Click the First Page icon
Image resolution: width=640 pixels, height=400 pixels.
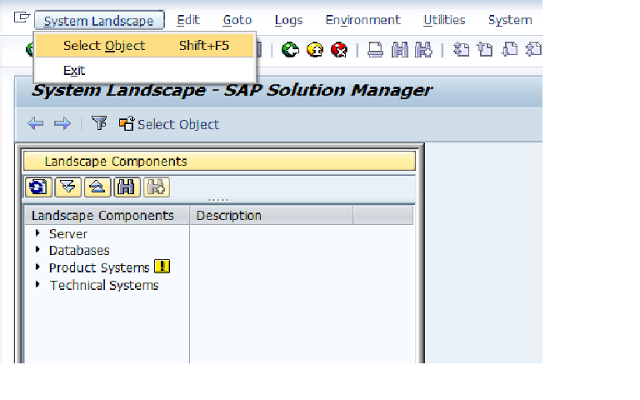point(461,50)
